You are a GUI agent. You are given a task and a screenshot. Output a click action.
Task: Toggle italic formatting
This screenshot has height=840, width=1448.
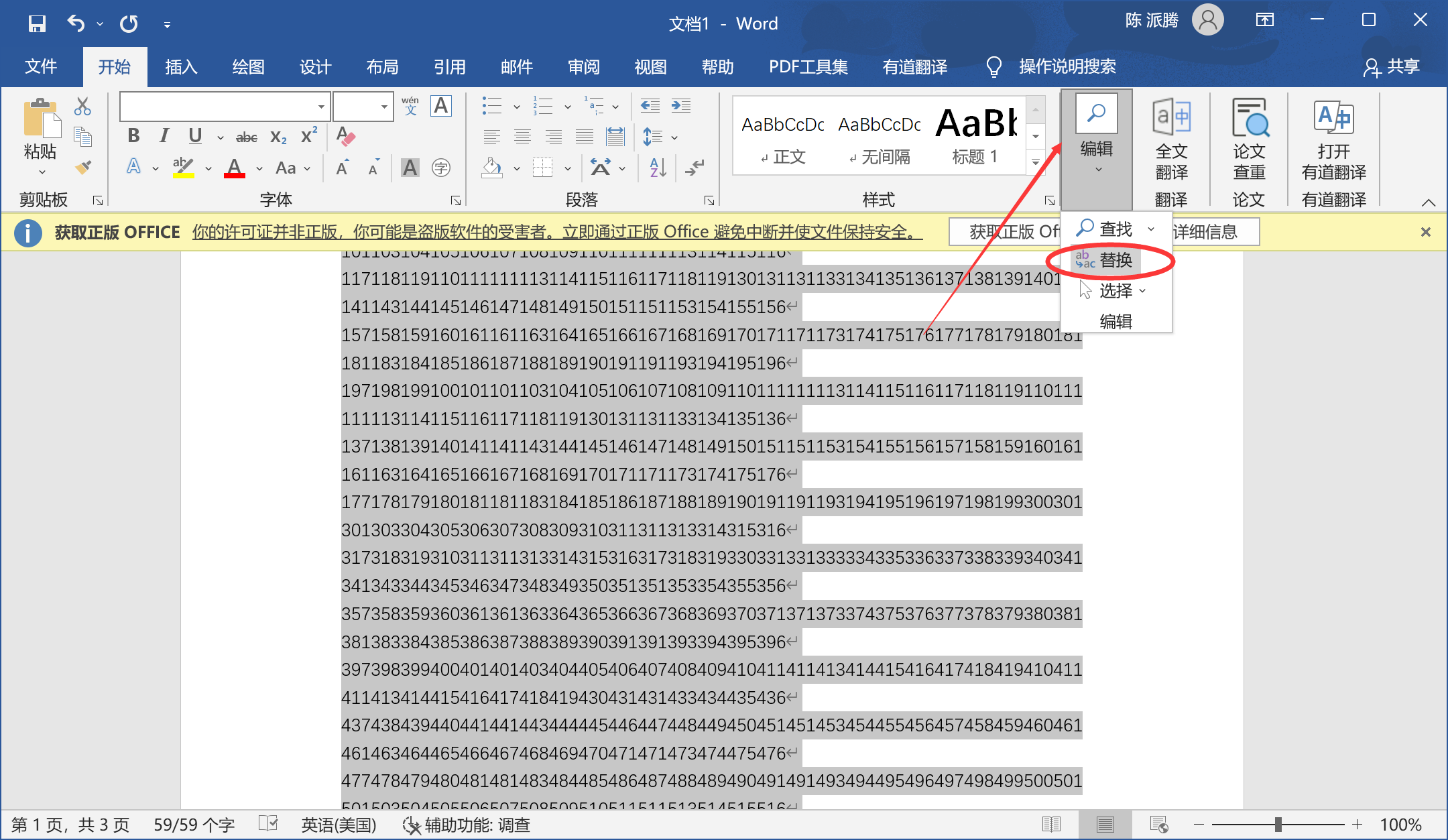coord(164,136)
